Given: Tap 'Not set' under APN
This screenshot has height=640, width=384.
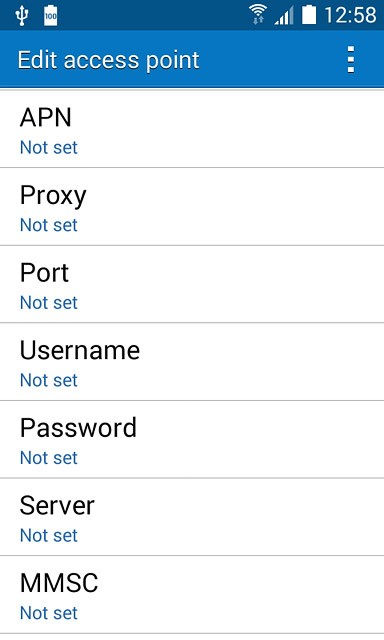Looking at the screenshot, I should pos(49,147).
